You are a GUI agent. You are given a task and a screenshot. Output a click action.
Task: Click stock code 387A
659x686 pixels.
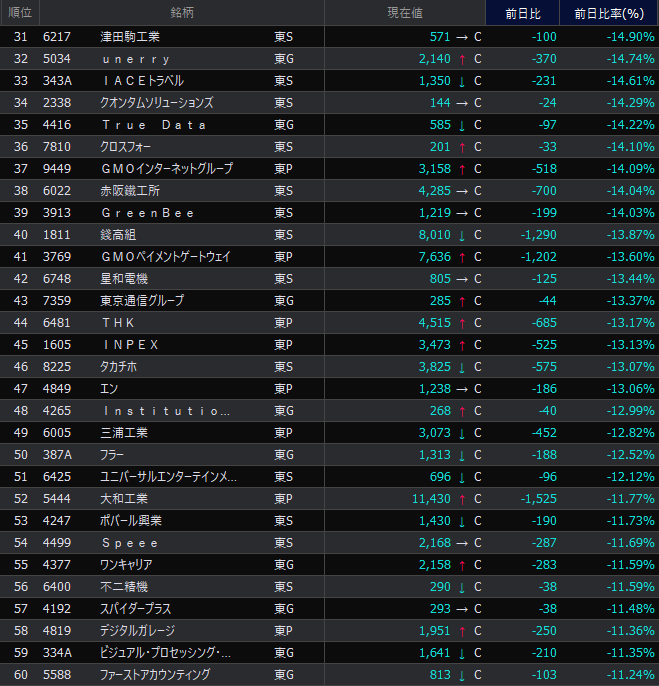(57, 455)
